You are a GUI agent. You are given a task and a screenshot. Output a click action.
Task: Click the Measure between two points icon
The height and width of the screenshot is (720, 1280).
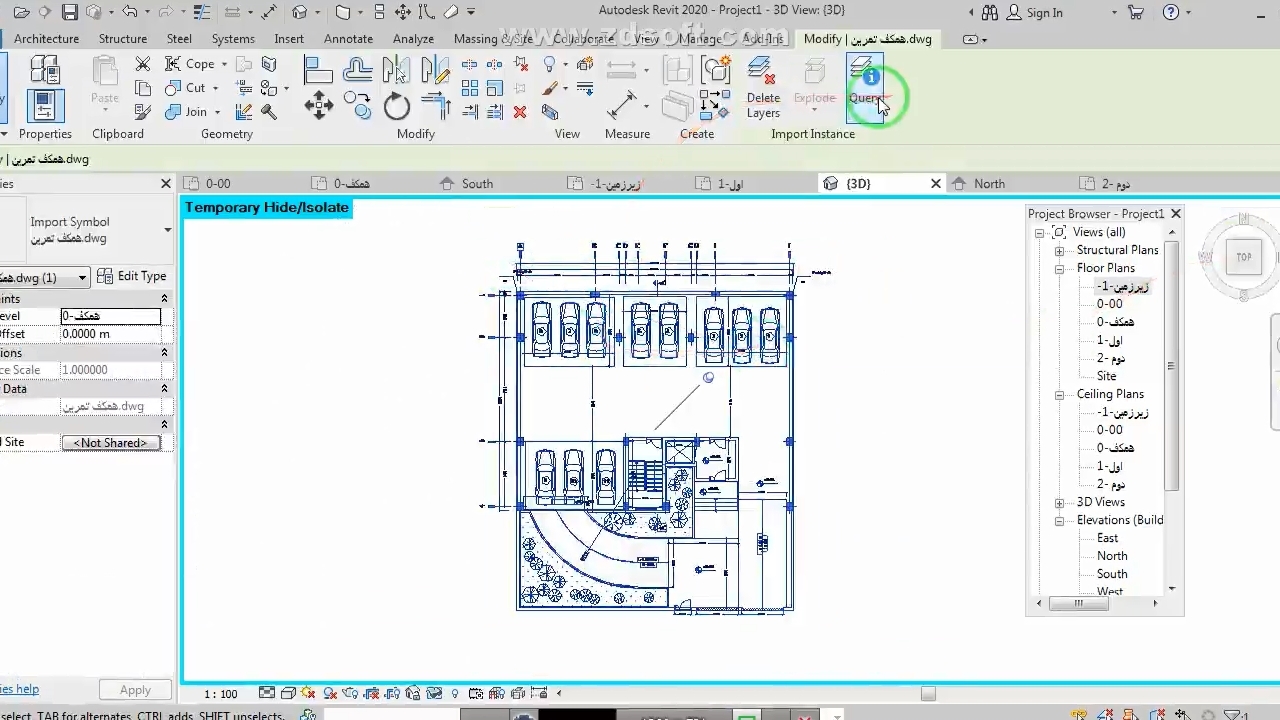[622, 105]
